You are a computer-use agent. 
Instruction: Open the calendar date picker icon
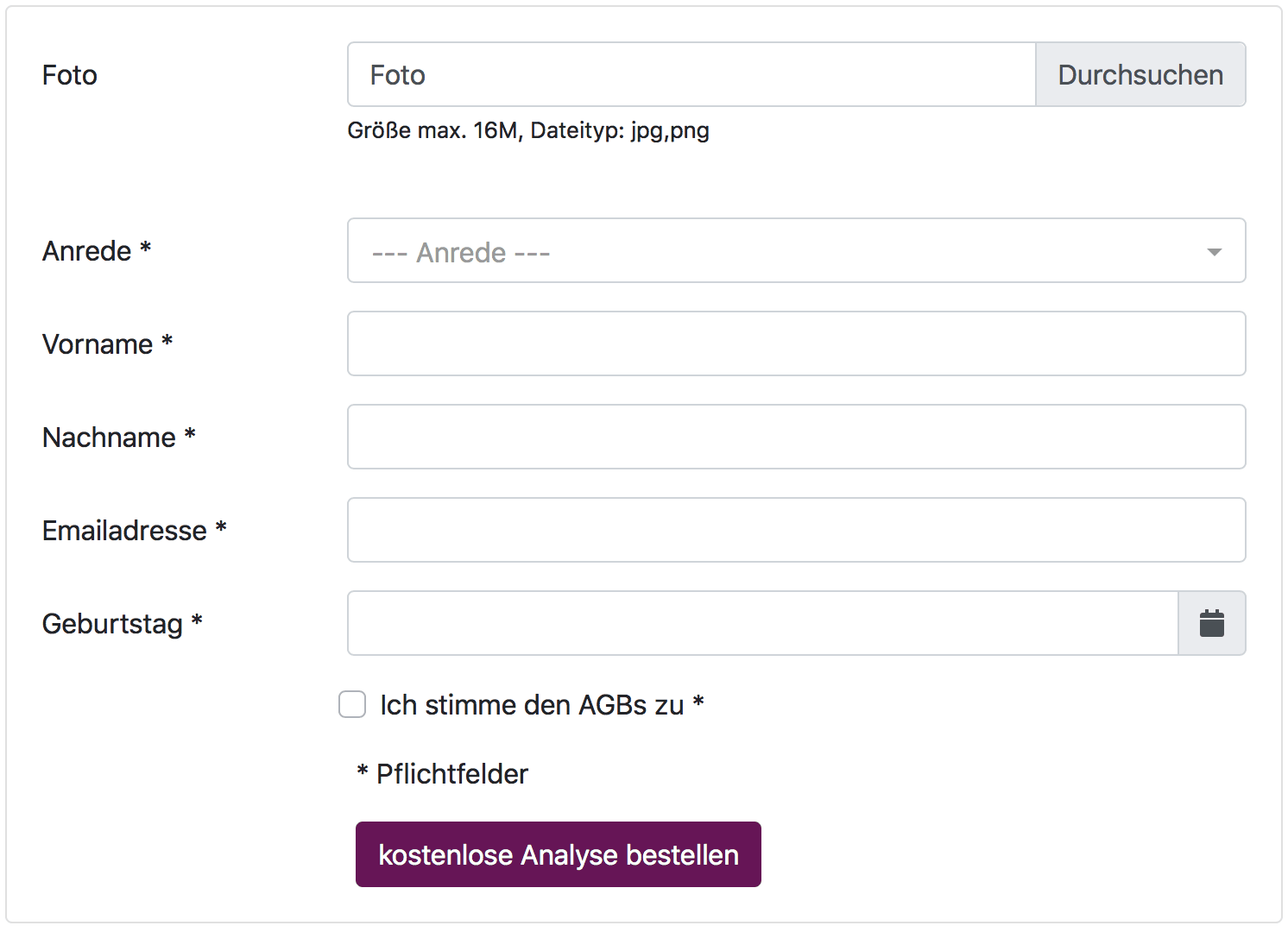pyautogui.click(x=1211, y=623)
